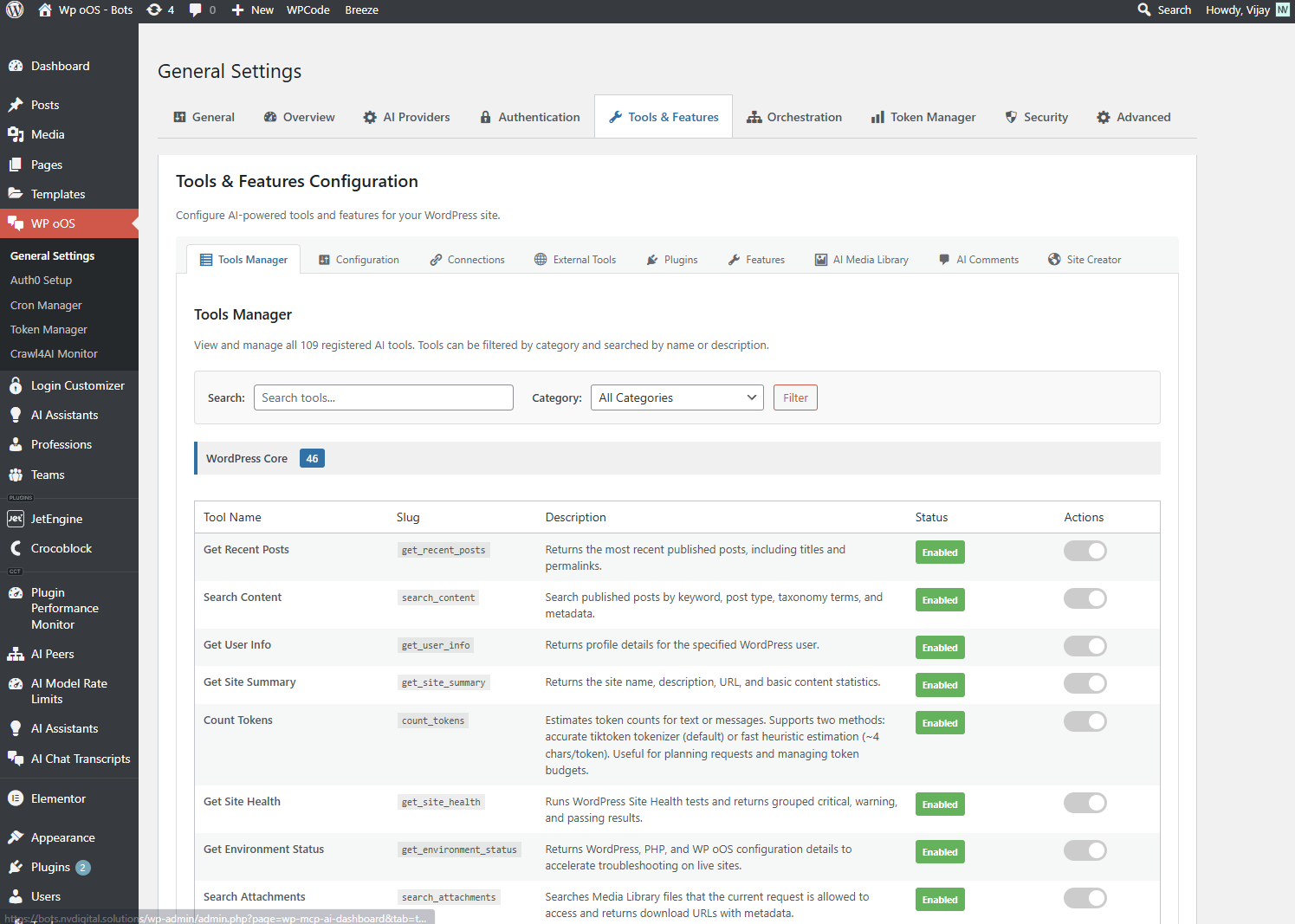Screen dimensions: 1295x924
Task: Switch to the Token Manager tab
Action: [x=923, y=116]
